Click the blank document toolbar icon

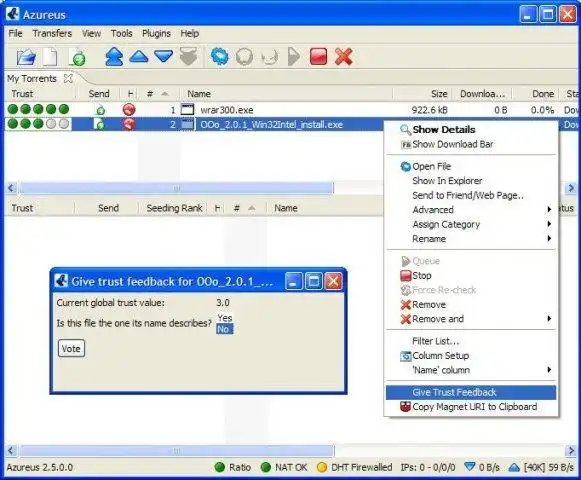tap(50, 57)
